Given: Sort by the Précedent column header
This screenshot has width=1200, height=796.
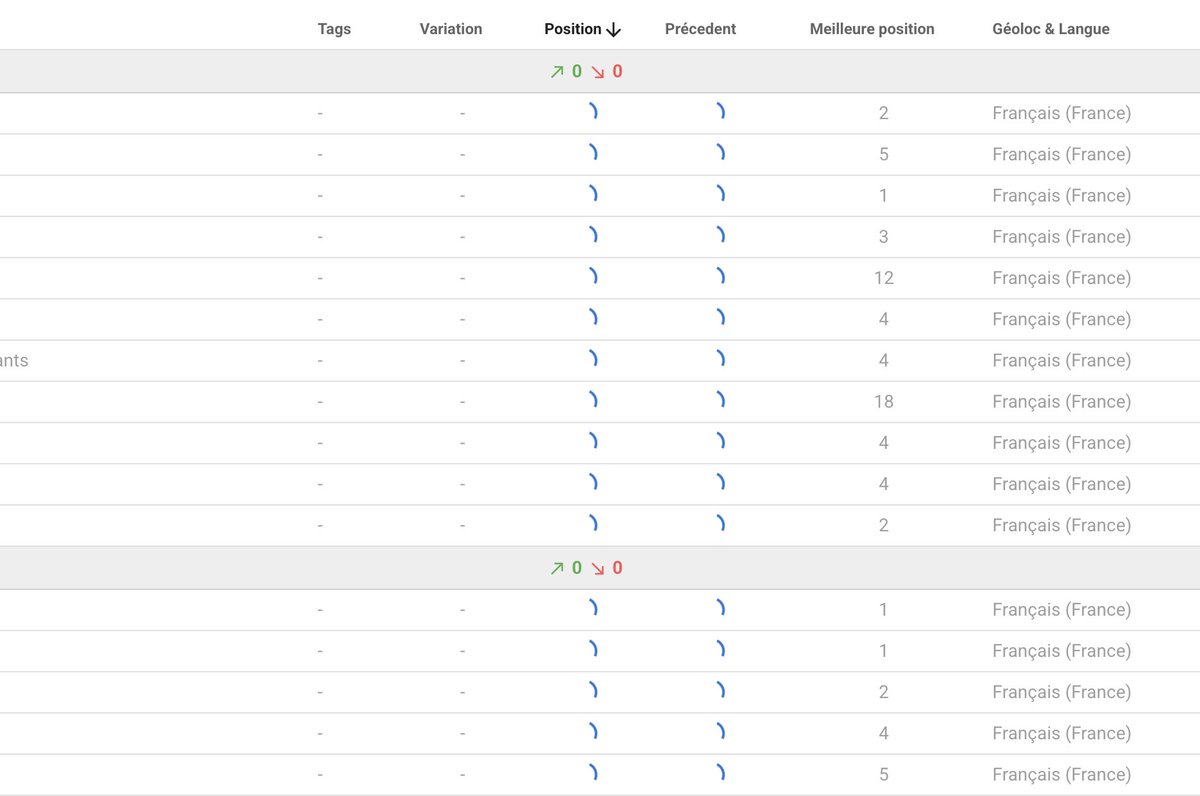Looking at the screenshot, I should 700,29.
